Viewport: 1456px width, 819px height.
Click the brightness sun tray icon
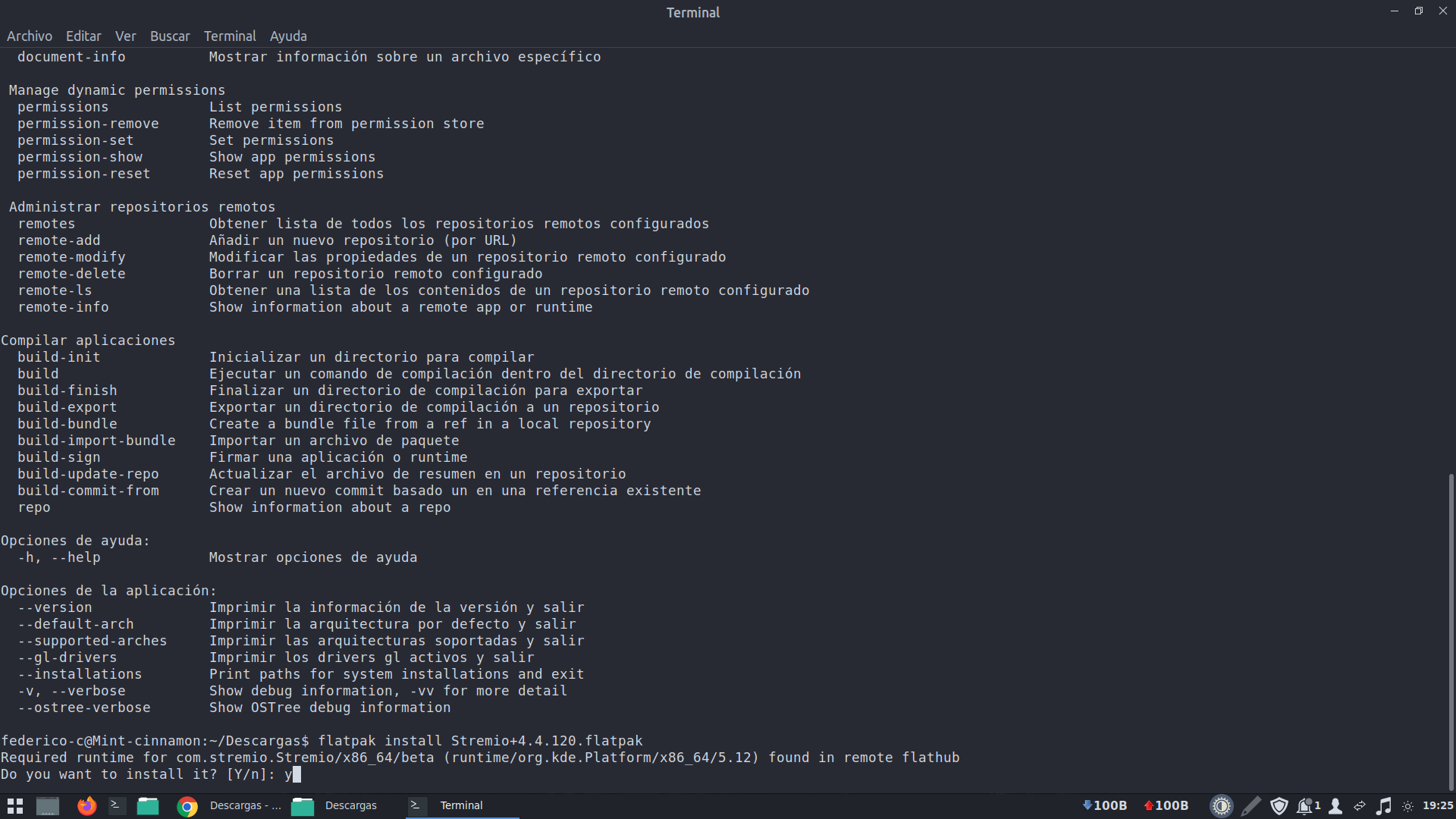click(x=1407, y=806)
